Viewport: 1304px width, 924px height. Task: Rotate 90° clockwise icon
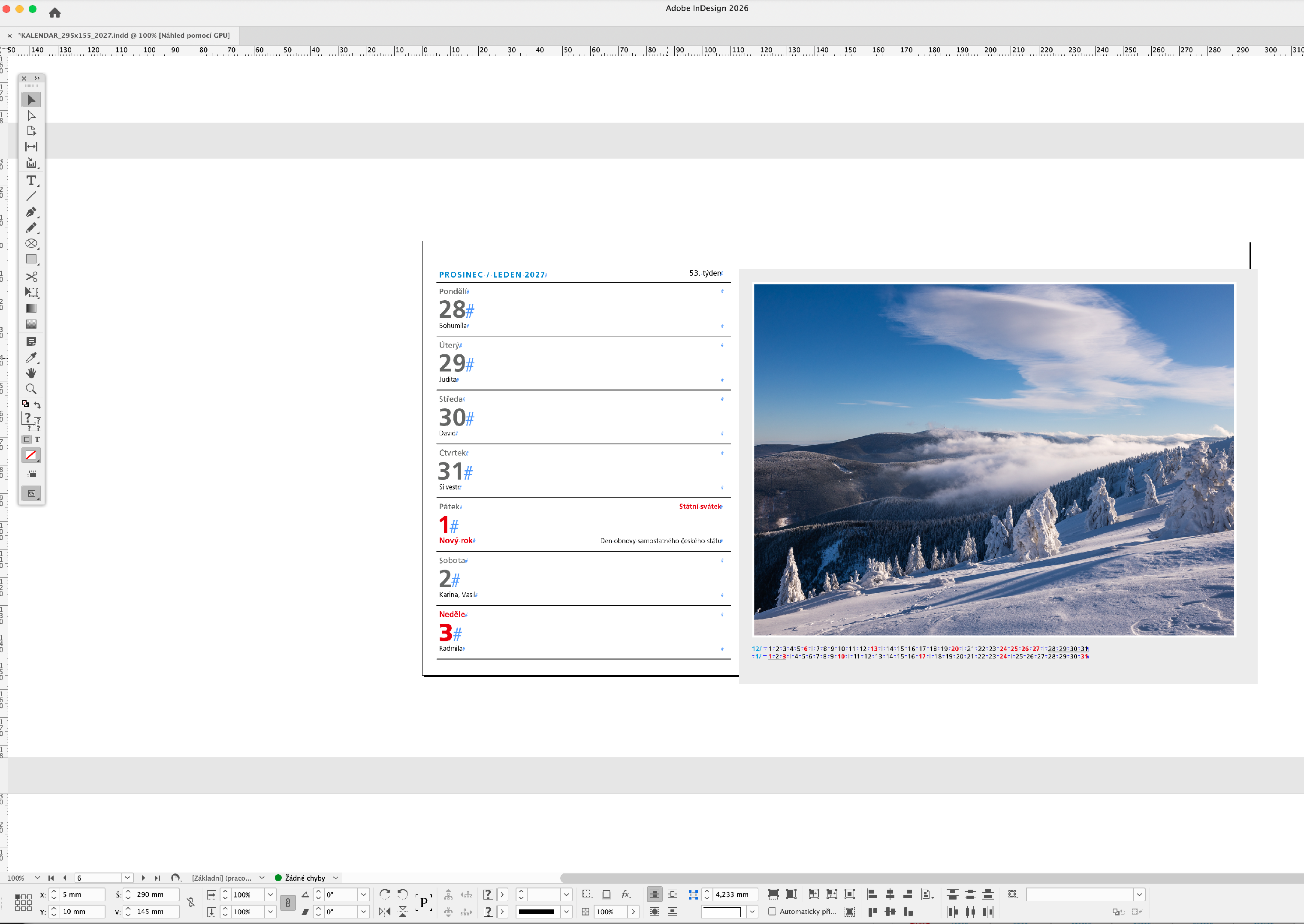(x=385, y=894)
